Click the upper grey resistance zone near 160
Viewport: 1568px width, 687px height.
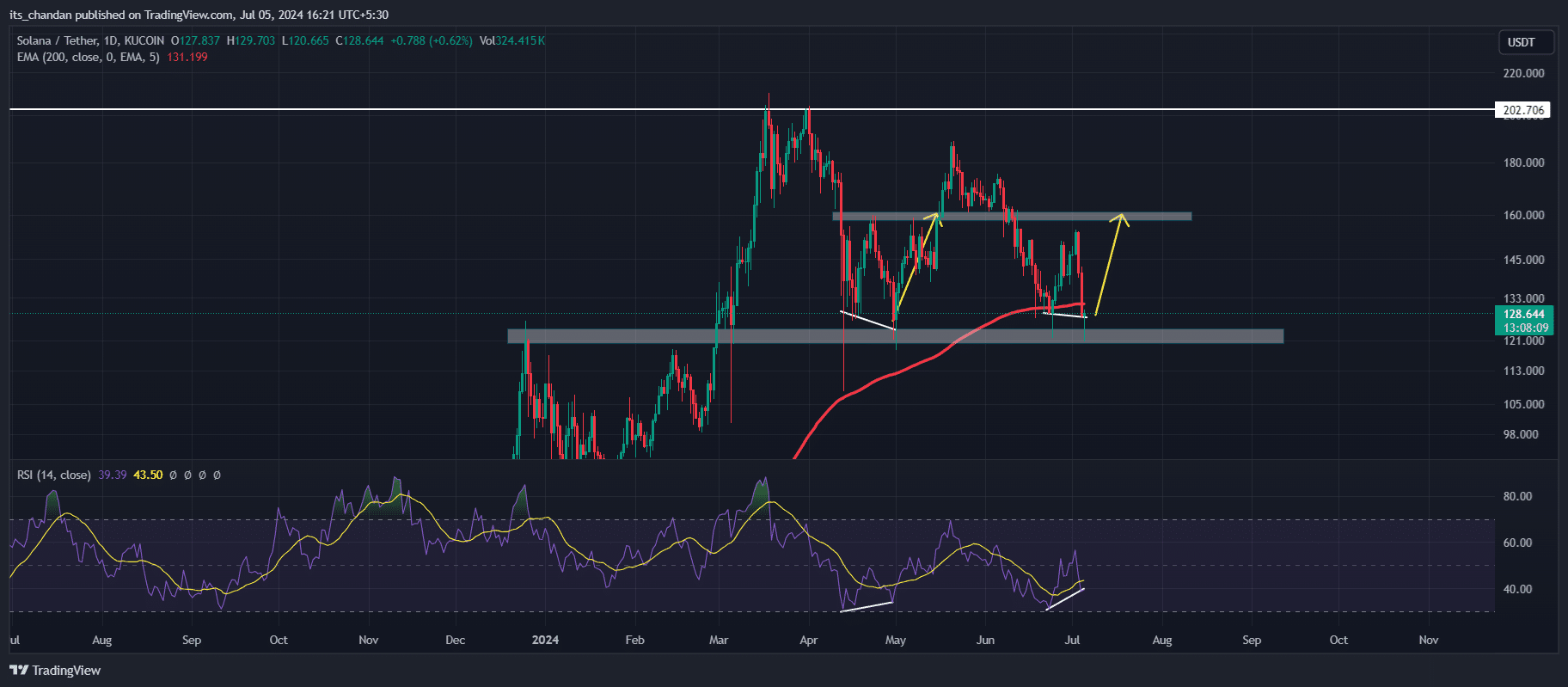(1012, 216)
